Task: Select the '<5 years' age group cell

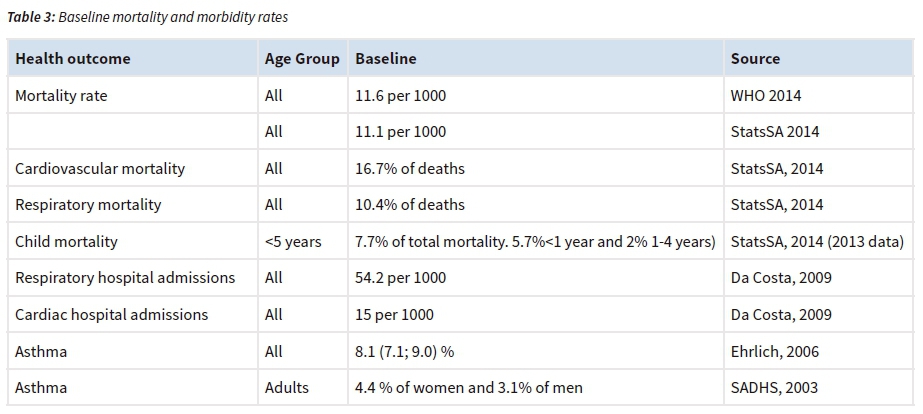Action: click(293, 241)
